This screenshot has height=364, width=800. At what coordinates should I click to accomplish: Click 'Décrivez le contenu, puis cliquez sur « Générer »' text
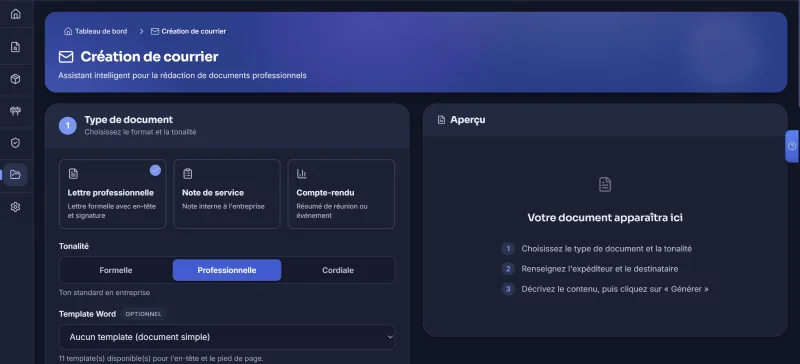click(615, 289)
